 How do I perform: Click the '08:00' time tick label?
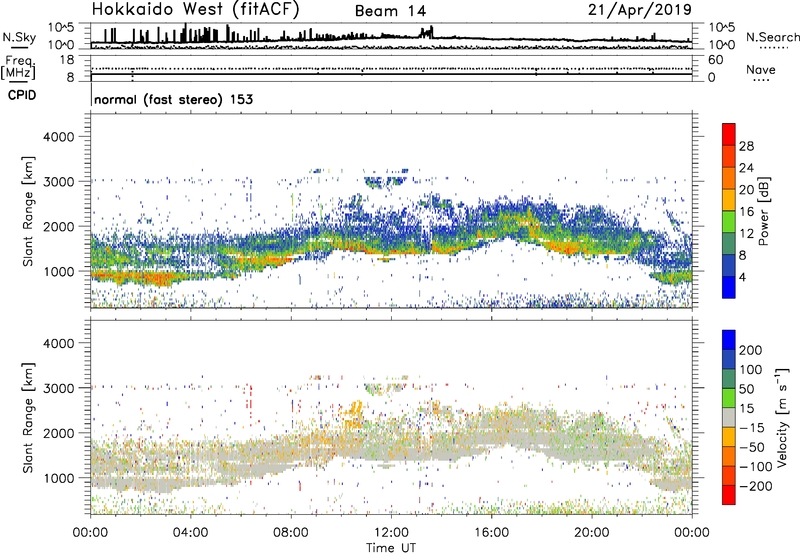291,533
